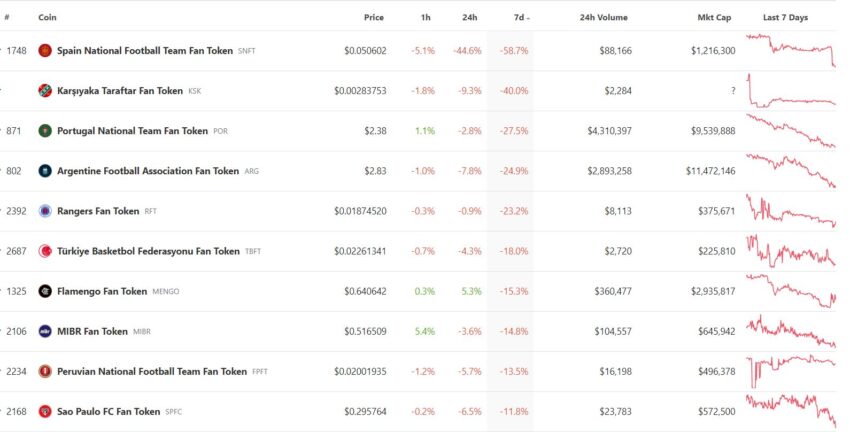This screenshot has height=432, width=850.
Task: Sort table by 7d column
Action: click(521, 17)
